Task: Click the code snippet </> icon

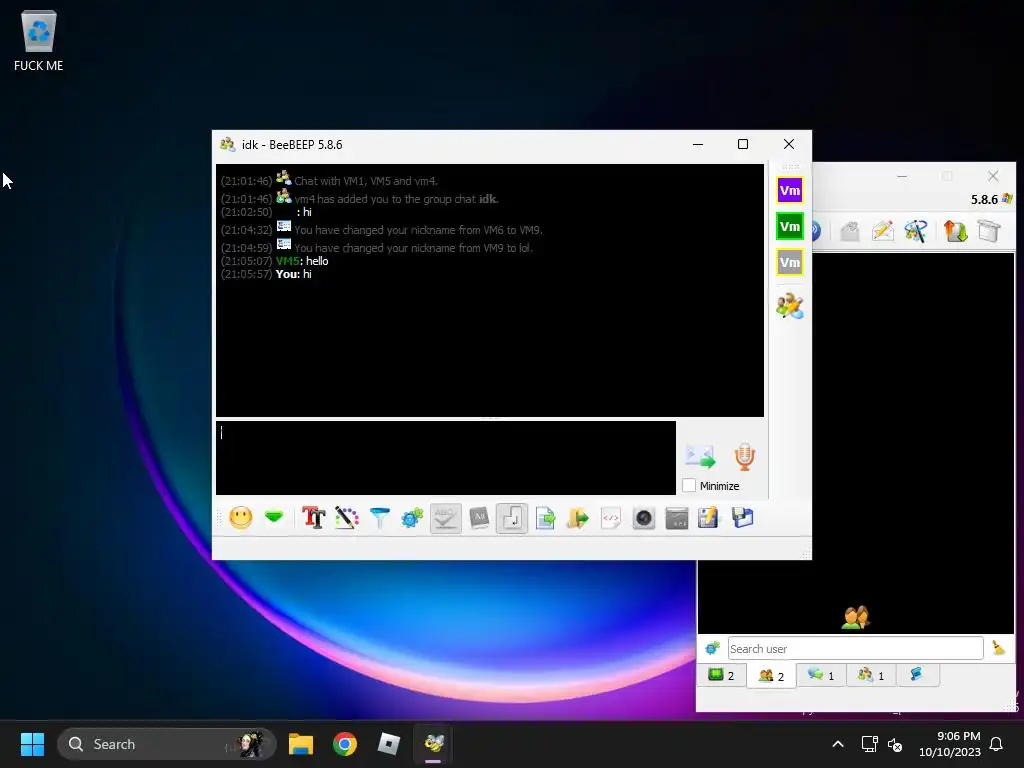Action: click(x=611, y=519)
